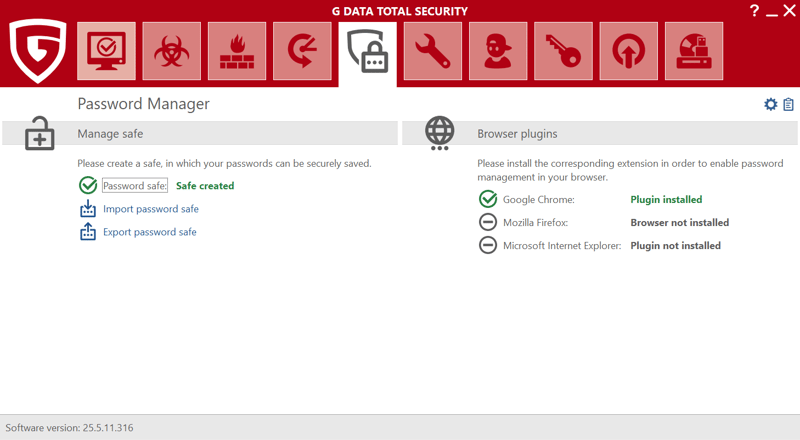Open Password Manager settings gear
This screenshot has height=440, width=800.
click(x=770, y=105)
